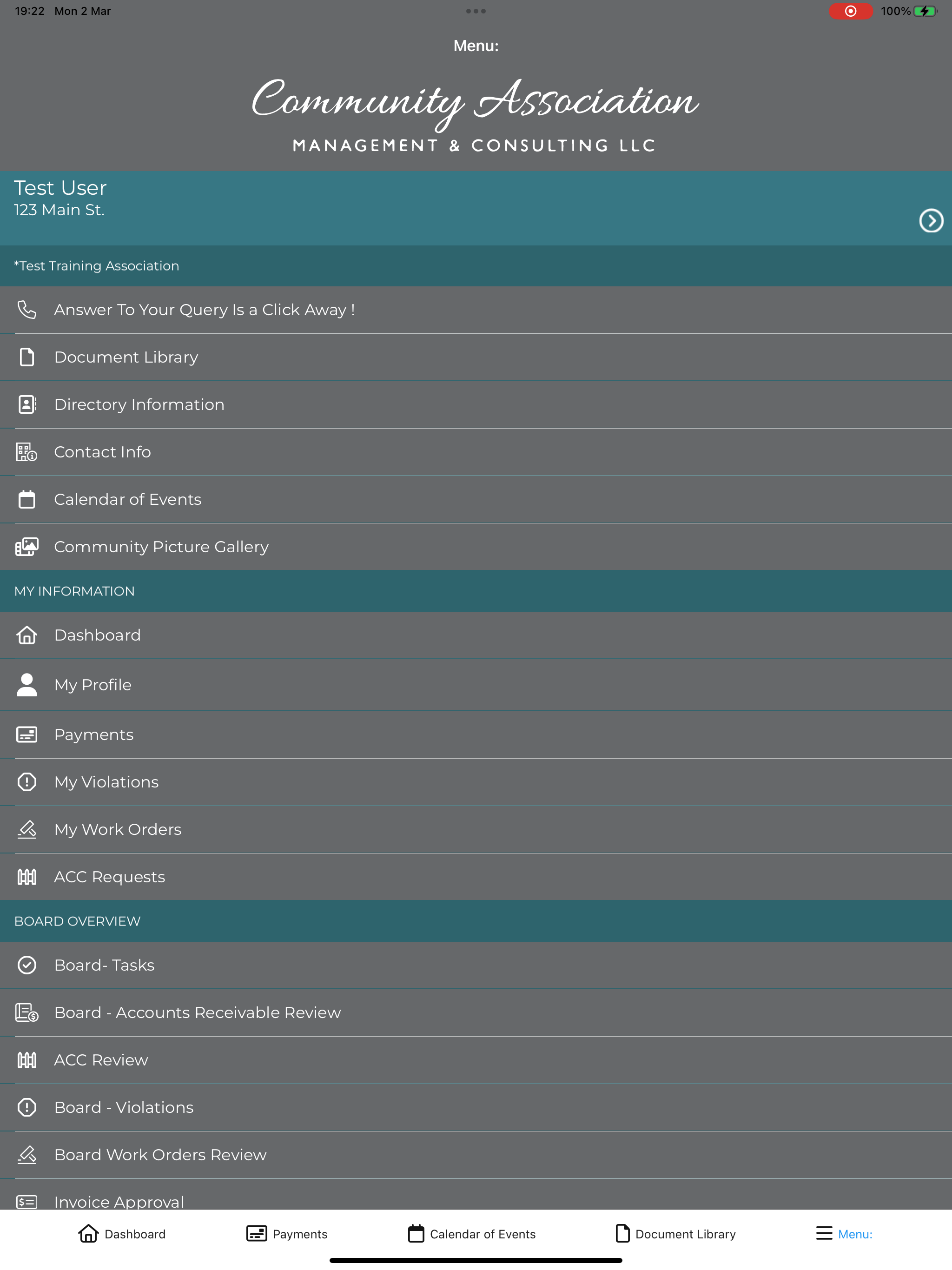Tap the house icon in the bottom tab bar
Screen dimensions: 952x1270
88,1233
